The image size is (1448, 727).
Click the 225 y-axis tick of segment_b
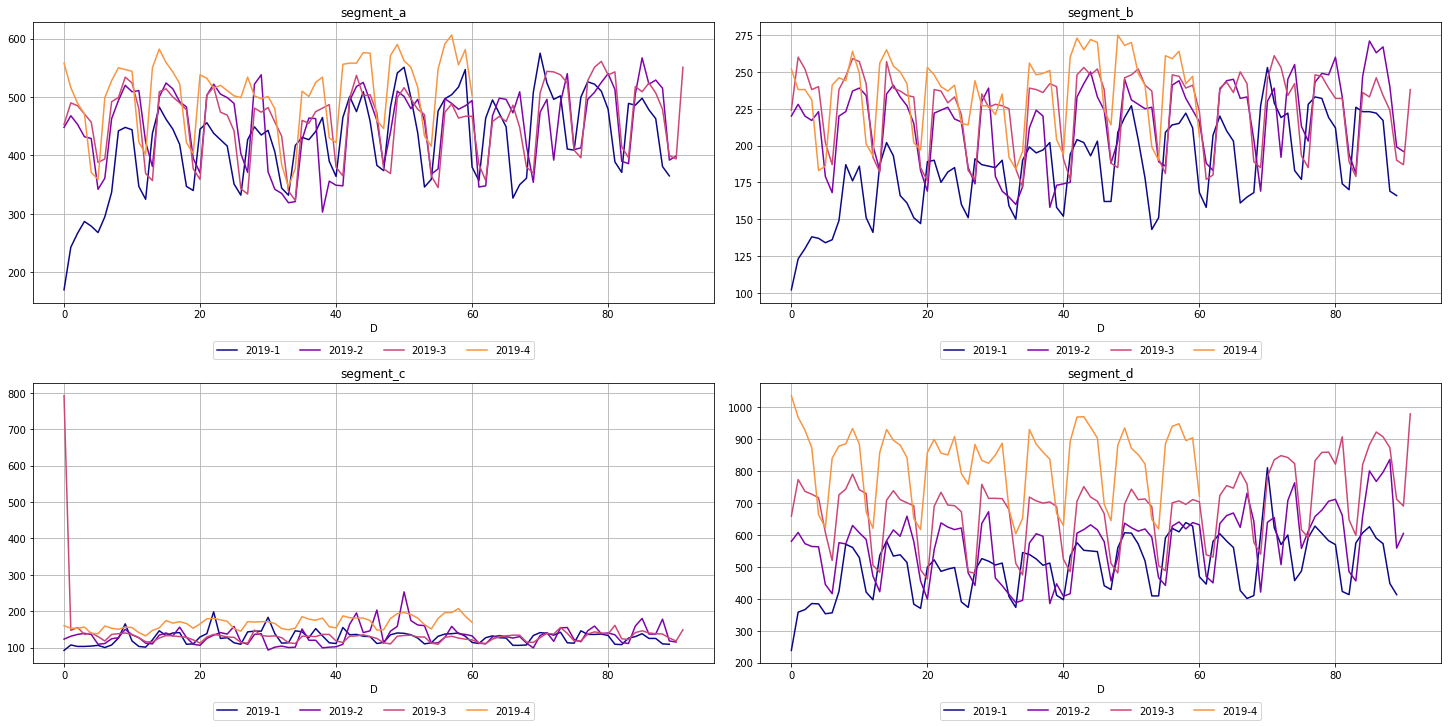(x=743, y=110)
